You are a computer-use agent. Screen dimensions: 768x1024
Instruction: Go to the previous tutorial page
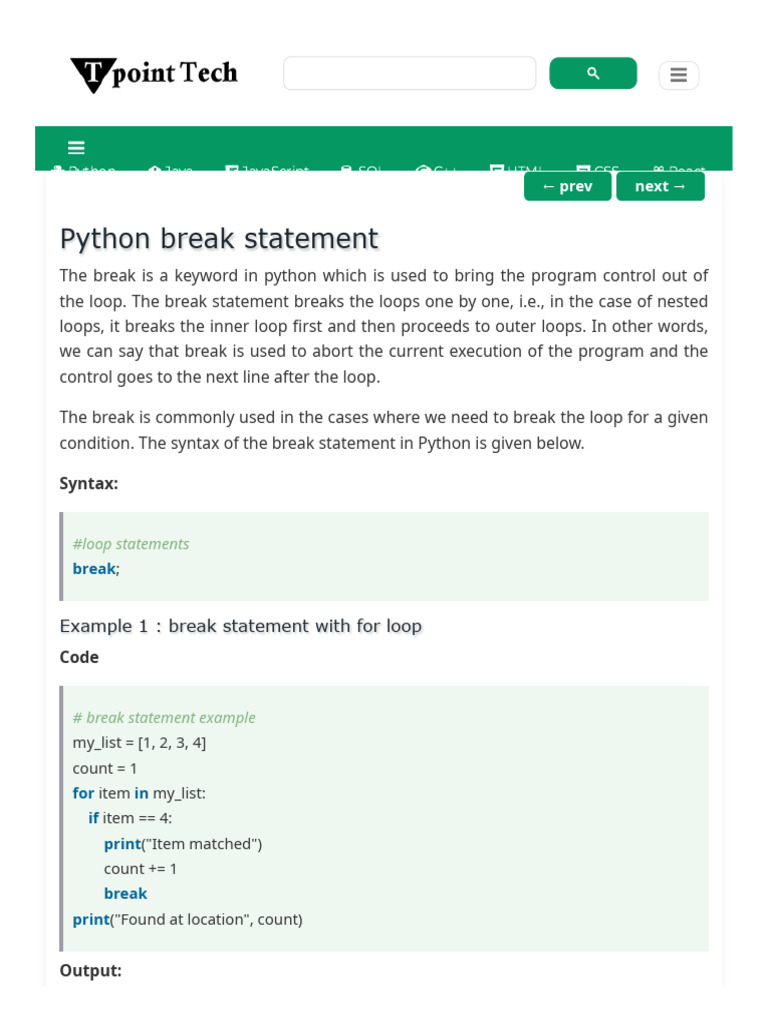tap(567, 186)
